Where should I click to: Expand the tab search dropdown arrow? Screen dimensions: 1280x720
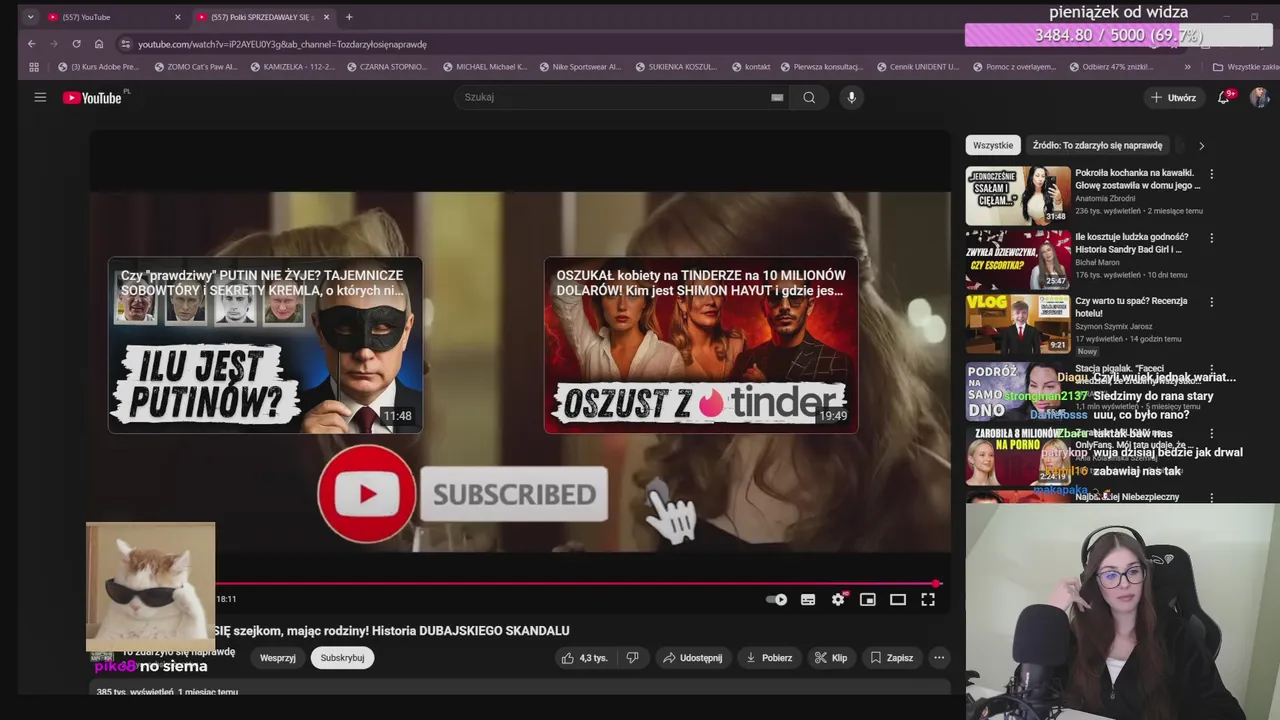pos(30,17)
